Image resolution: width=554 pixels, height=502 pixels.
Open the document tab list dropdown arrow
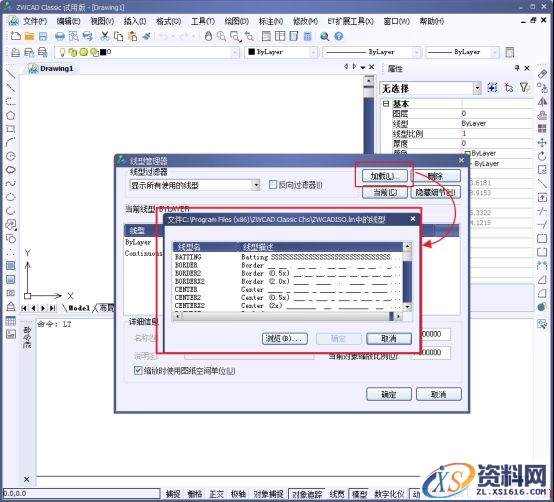[363, 67]
